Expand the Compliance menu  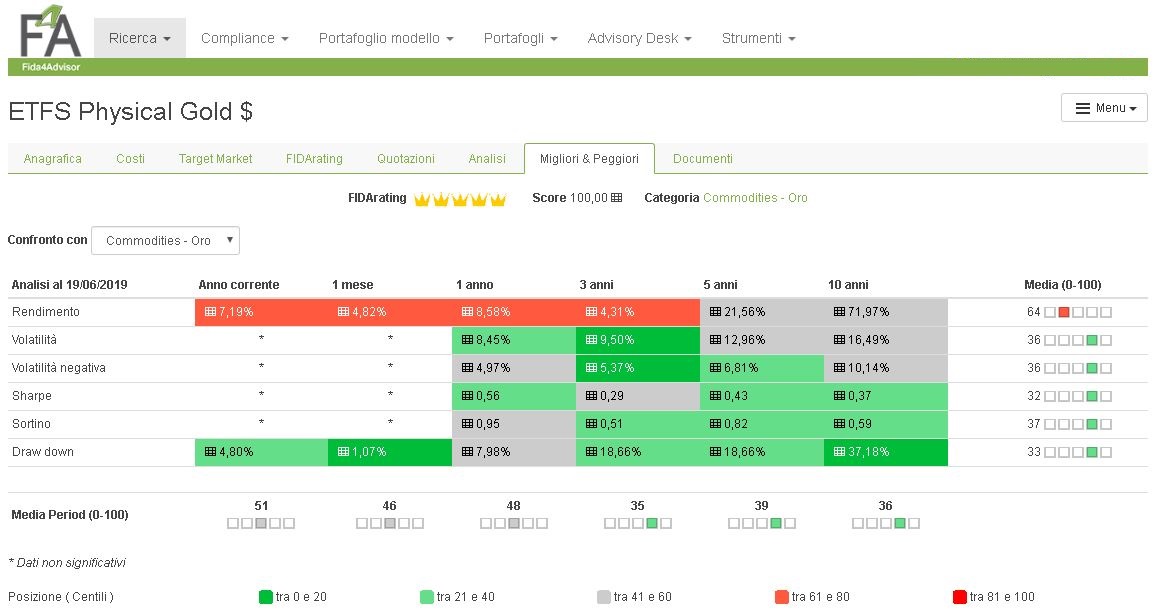click(244, 38)
